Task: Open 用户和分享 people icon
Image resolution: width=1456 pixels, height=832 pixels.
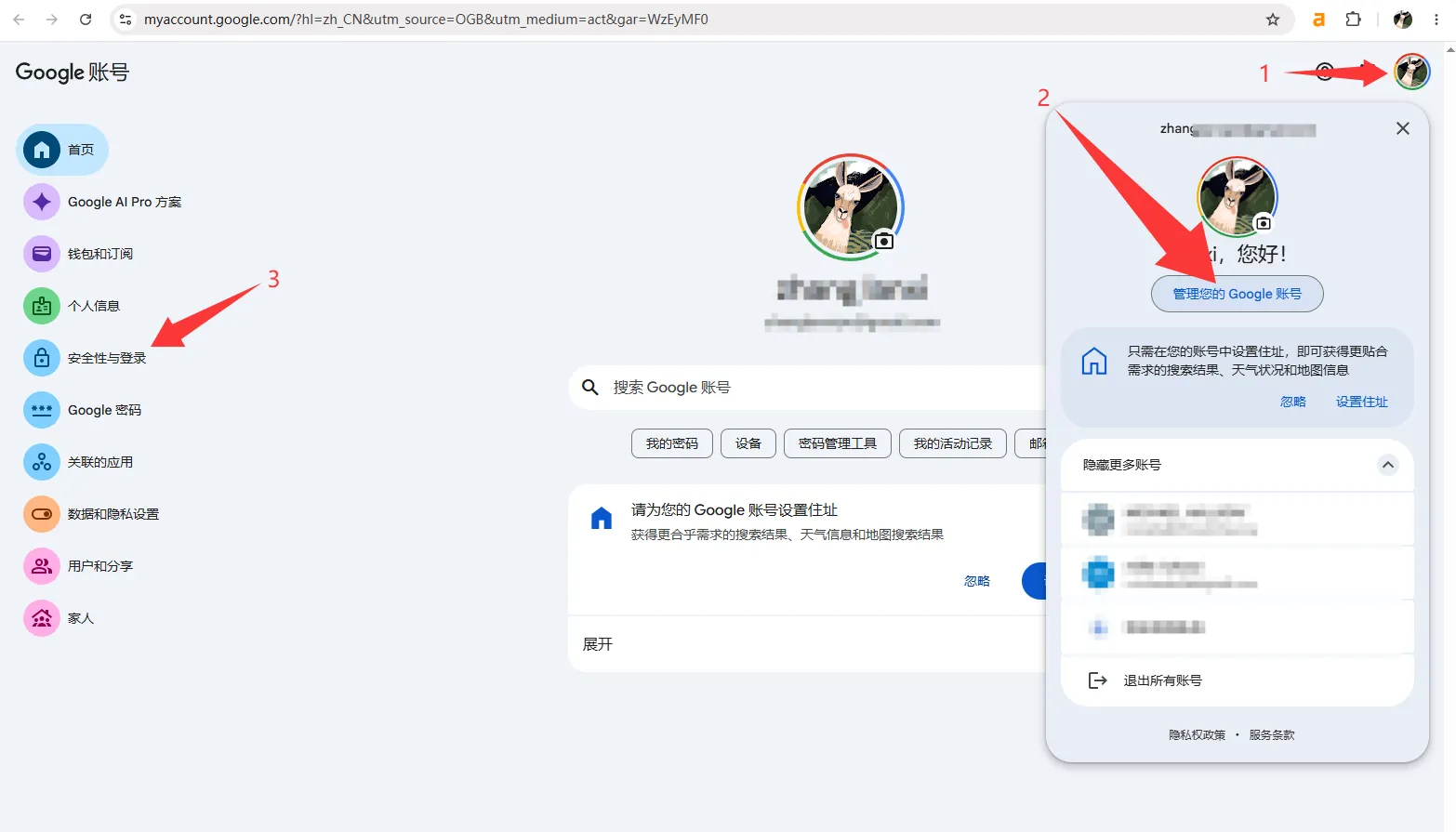Action: (42, 566)
